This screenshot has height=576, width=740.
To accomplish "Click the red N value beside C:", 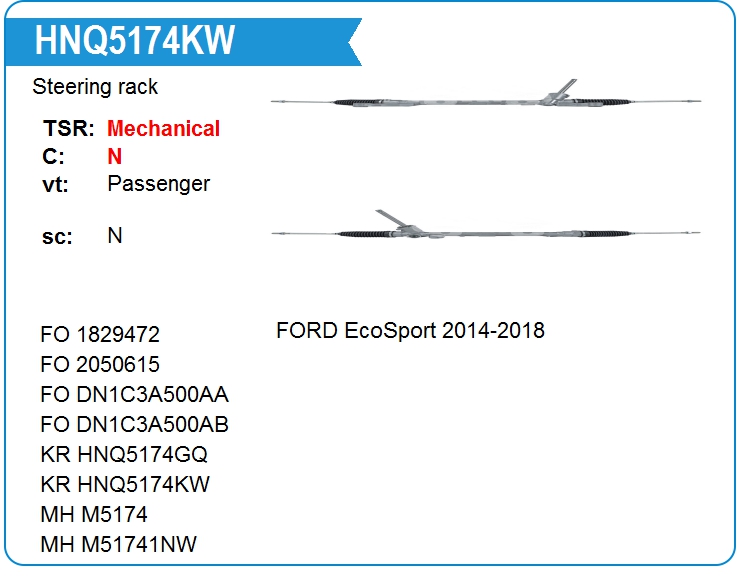I will point(115,156).
